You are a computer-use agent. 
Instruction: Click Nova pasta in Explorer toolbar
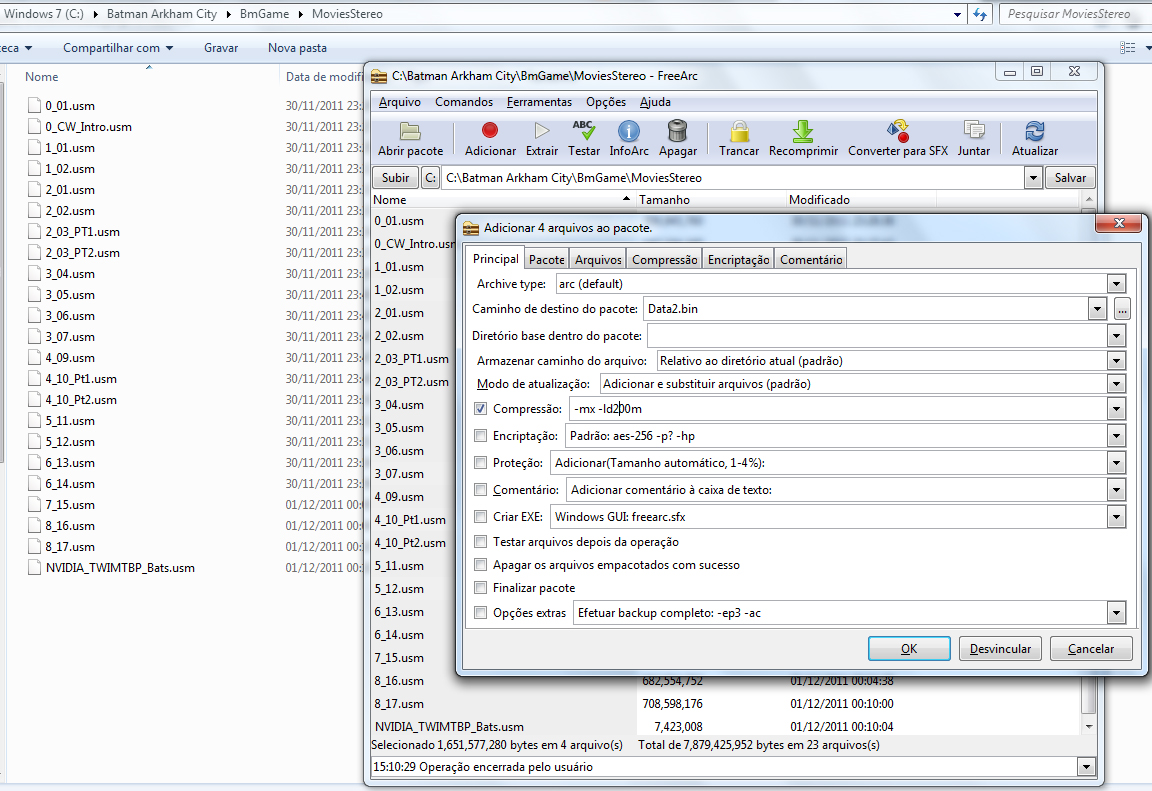tap(297, 48)
